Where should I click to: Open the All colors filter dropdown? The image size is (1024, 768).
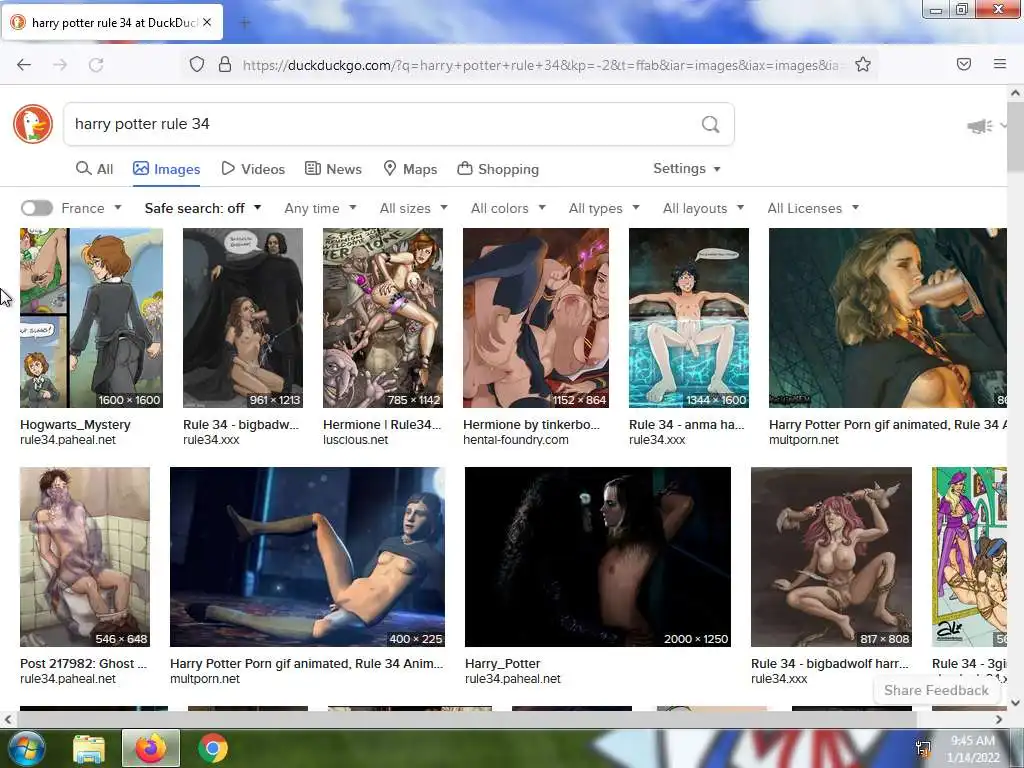(x=508, y=208)
